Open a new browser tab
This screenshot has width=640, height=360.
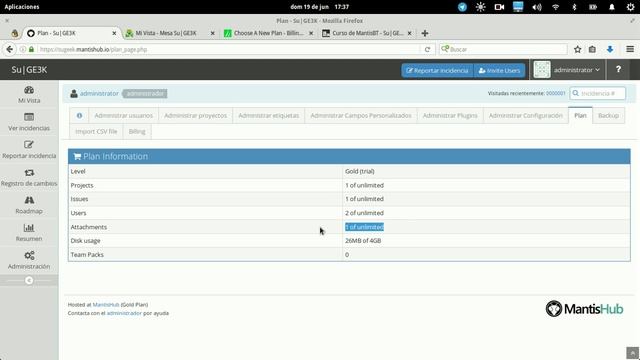pyautogui.click(x=424, y=33)
